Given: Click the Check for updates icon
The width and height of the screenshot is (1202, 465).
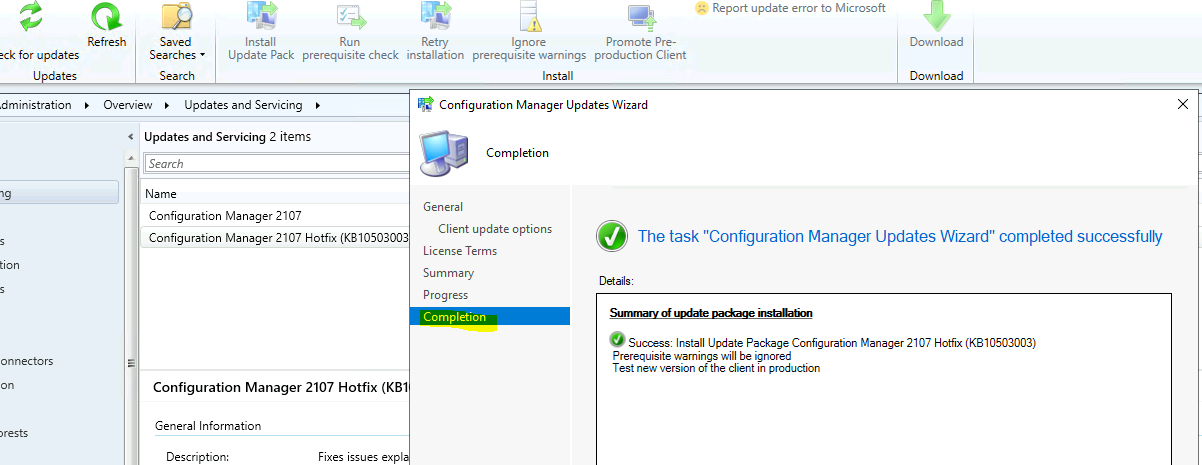Looking at the screenshot, I should click(x=32, y=17).
